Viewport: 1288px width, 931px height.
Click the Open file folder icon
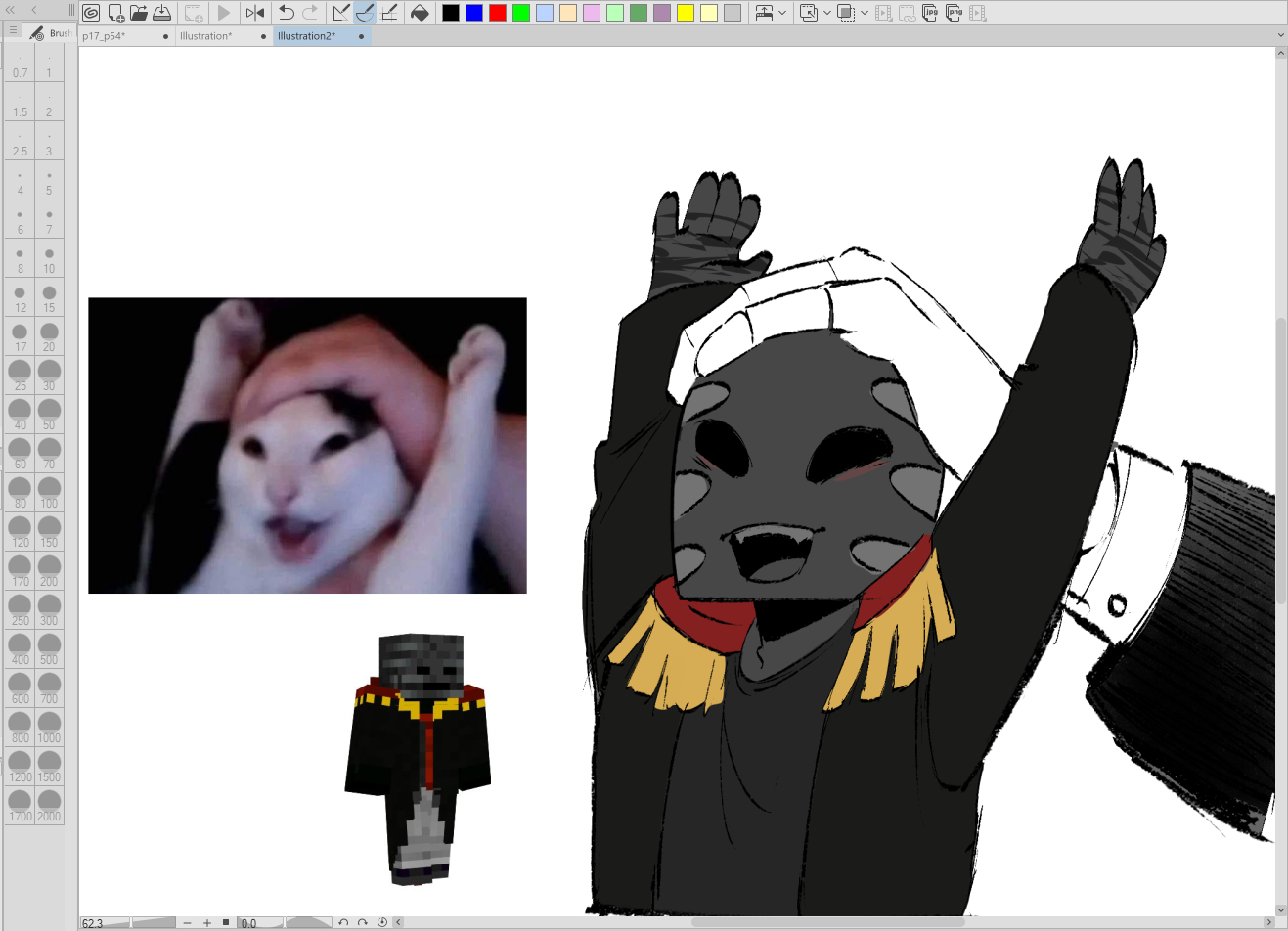(139, 13)
